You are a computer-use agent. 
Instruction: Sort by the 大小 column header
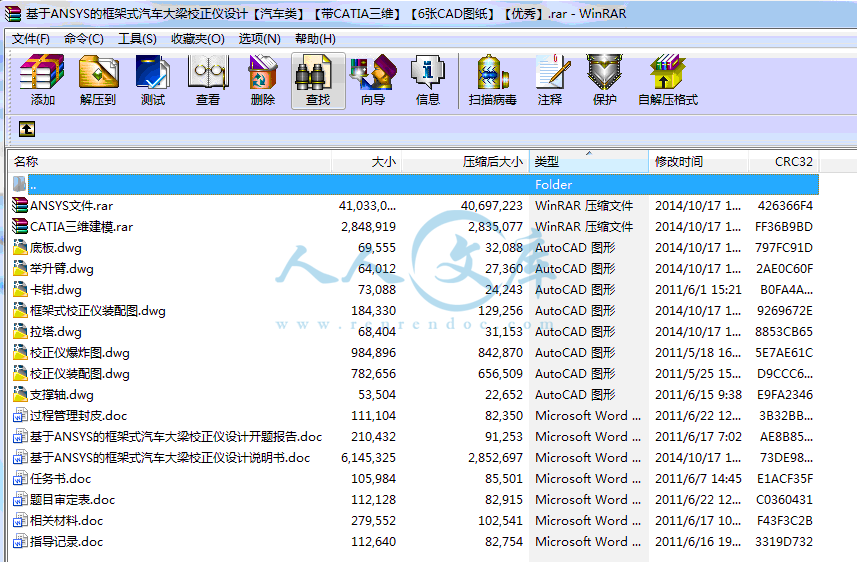coord(367,162)
